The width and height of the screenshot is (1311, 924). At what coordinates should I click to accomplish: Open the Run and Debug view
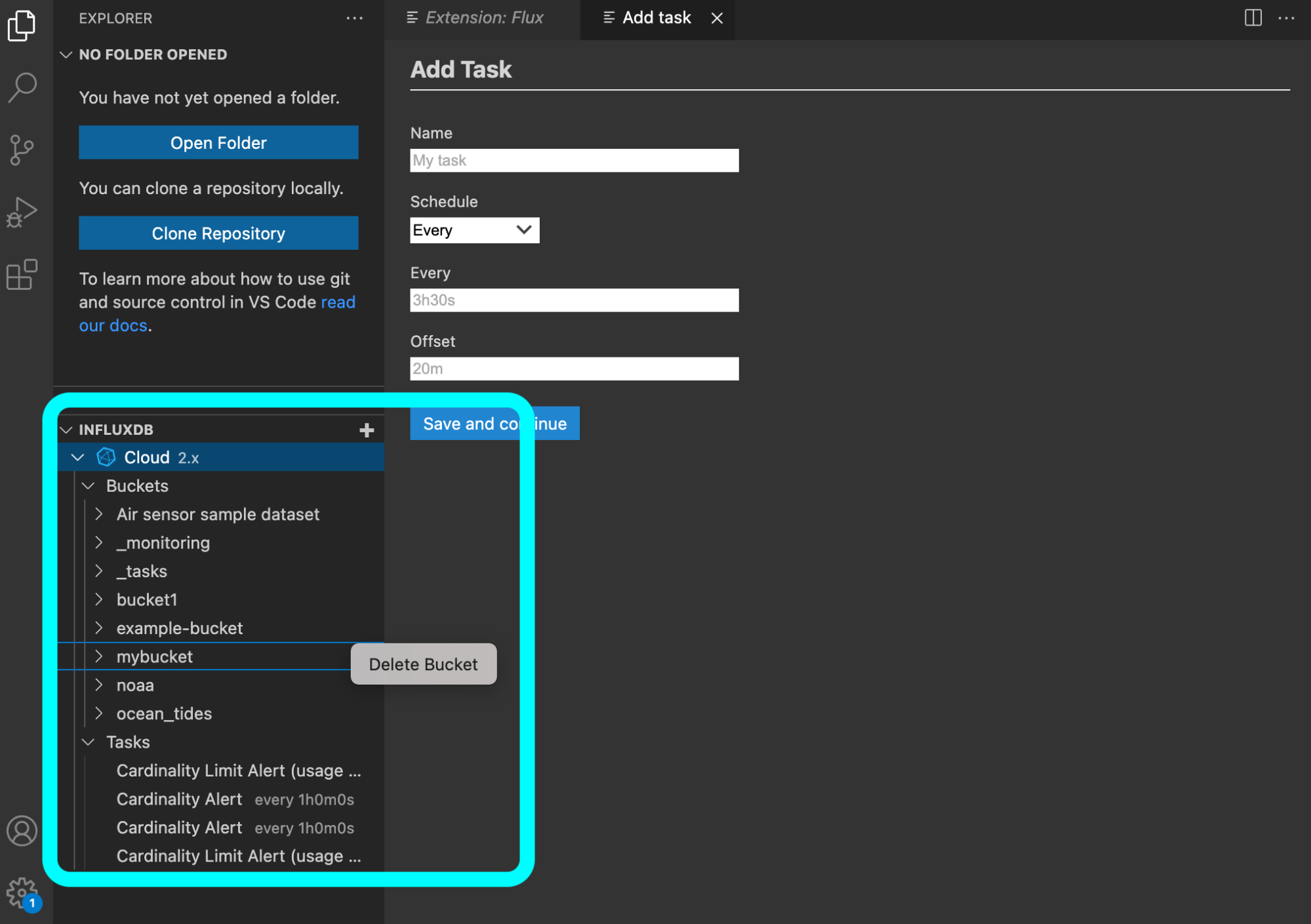click(x=22, y=211)
